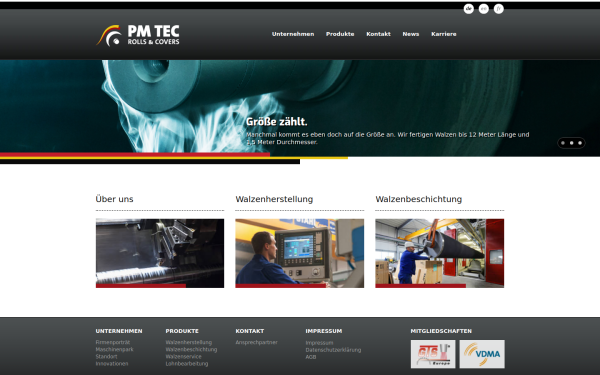Click the Walzenherstellung section heading

[274, 199]
